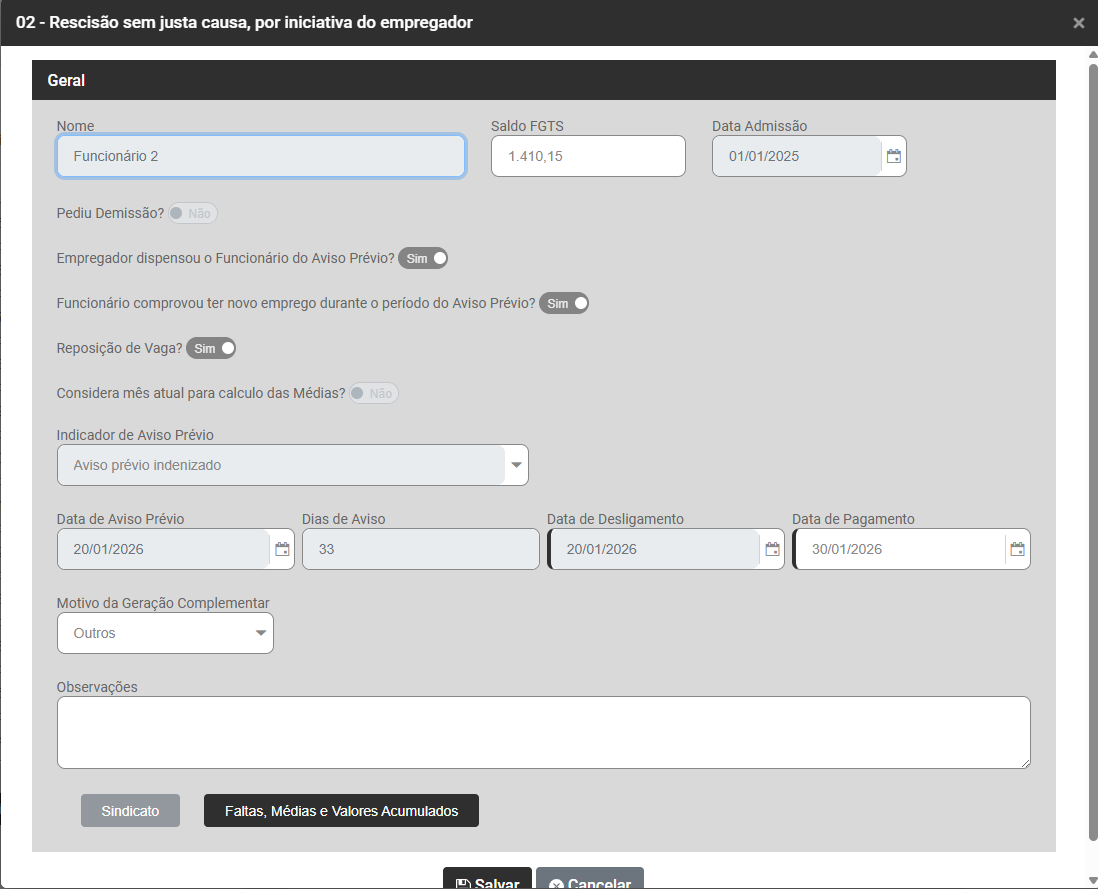The width and height of the screenshot is (1098, 889).
Task: Enable Considera mês atual para Médias
Action: point(374,394)
